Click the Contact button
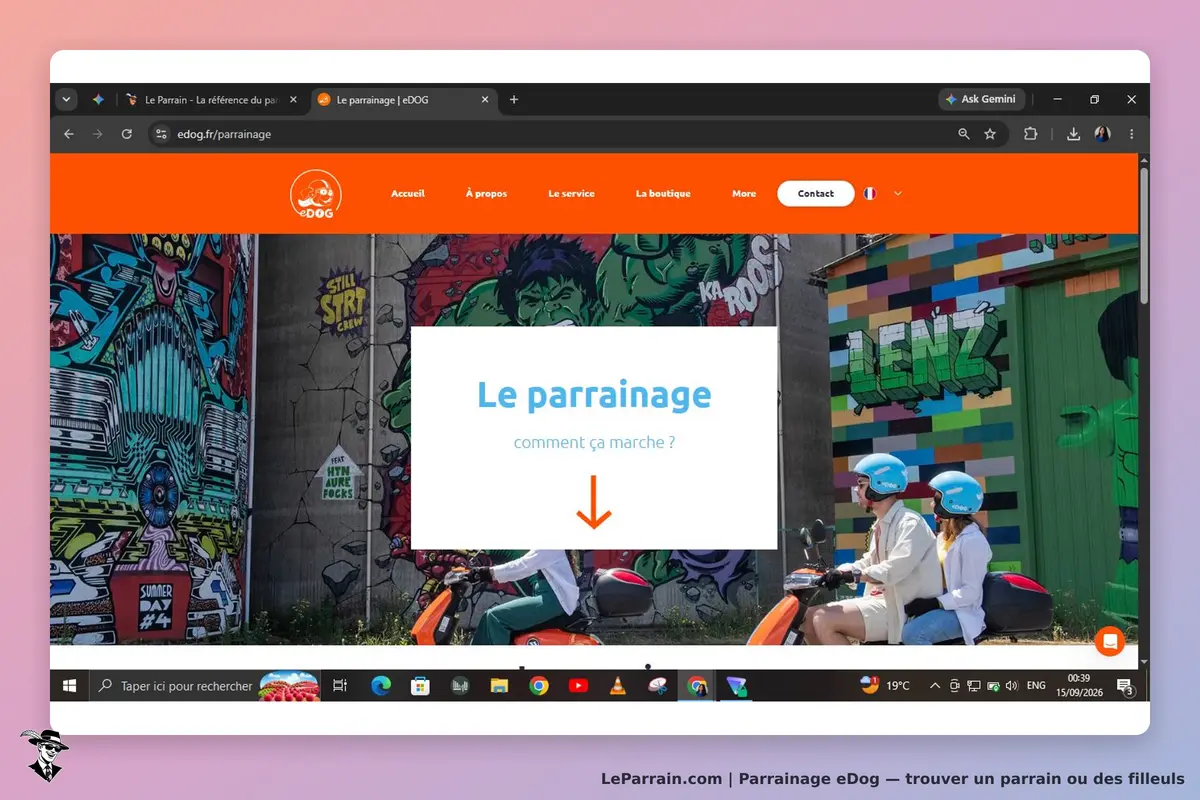This screenshot has height=800, width=1200. coord(816,194)
